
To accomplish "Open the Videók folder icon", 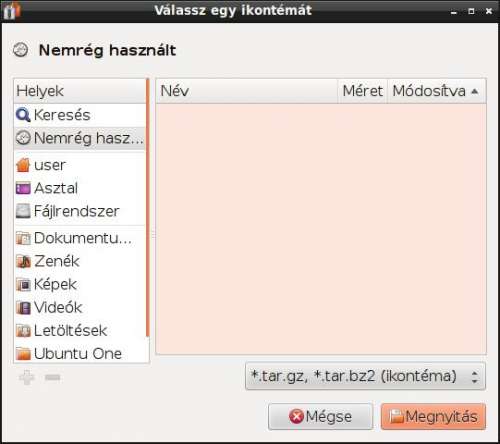I will [23, 308].
